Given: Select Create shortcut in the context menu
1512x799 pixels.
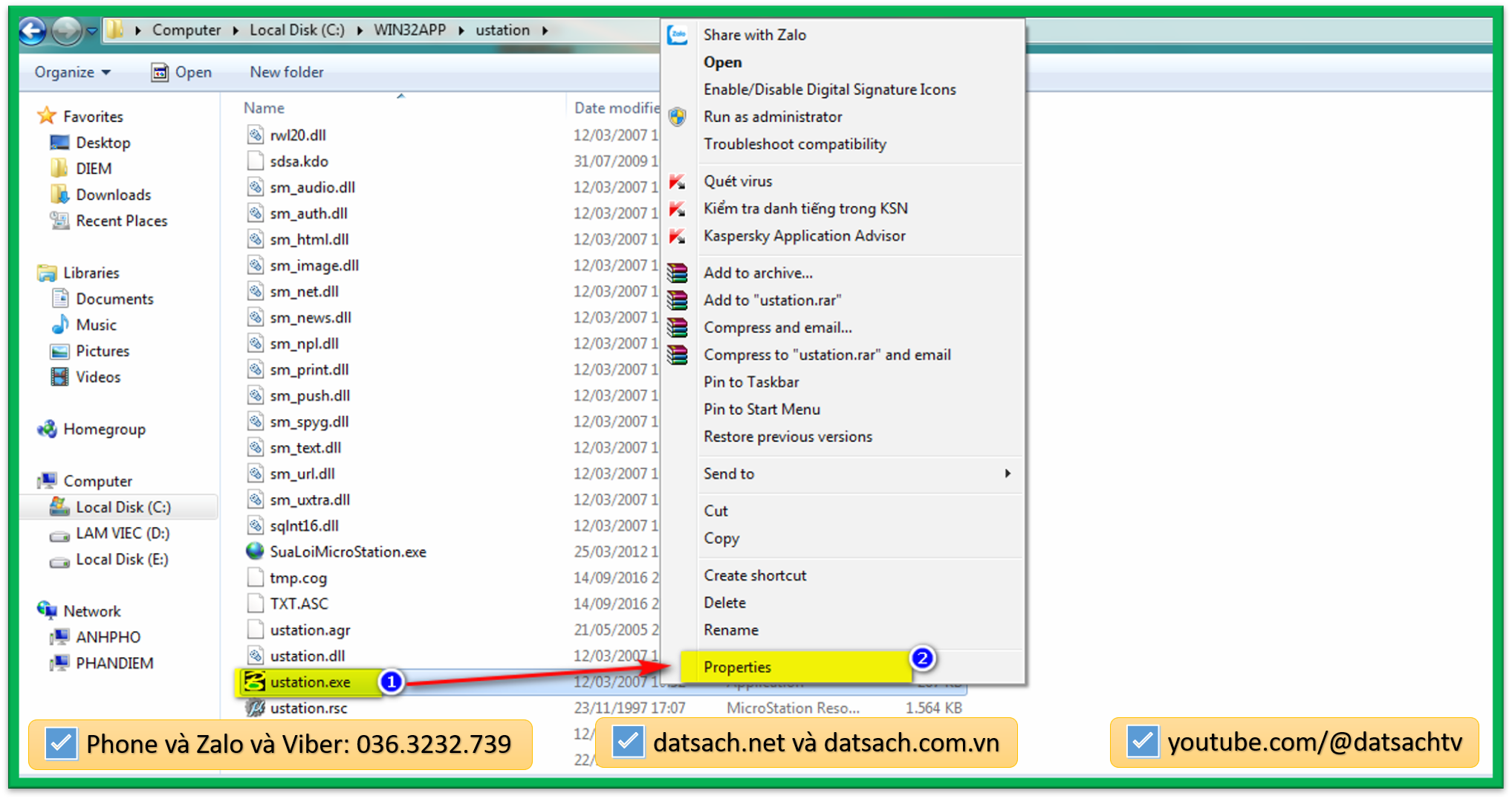Looking at the screenshot, I should [x=755, y=575].
